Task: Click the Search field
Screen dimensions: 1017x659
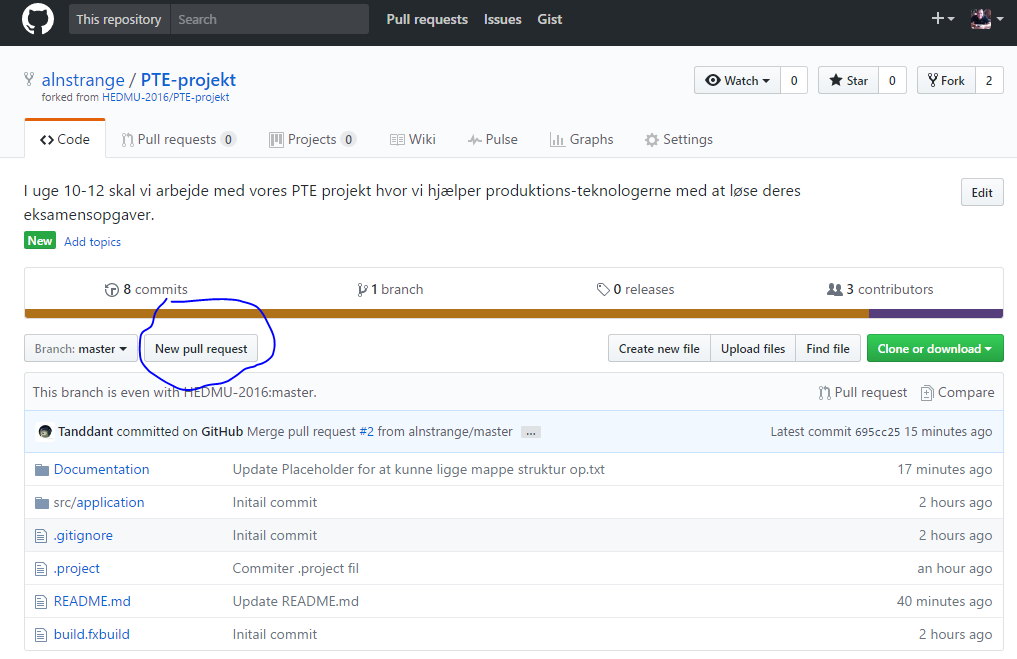Action: coord(269,19)
